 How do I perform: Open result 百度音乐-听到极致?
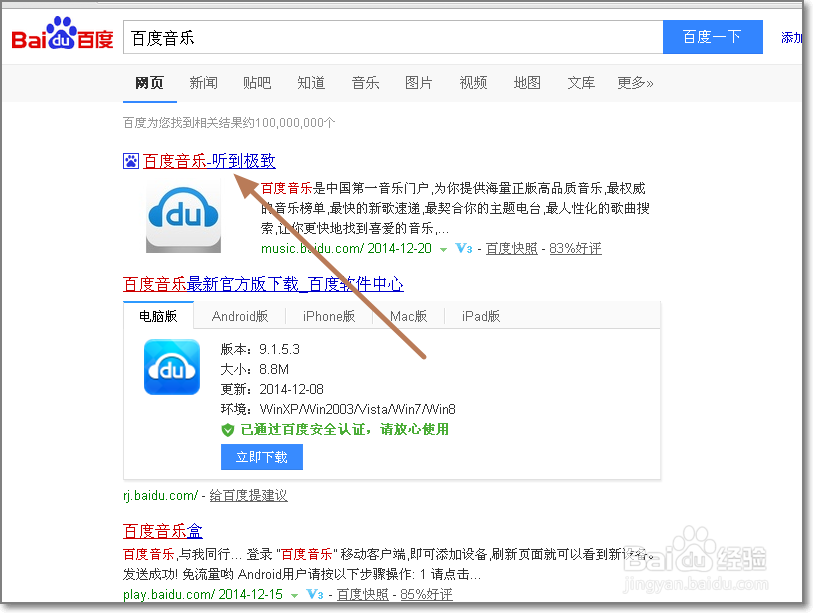pyautogui.click(x=209, y=161)
